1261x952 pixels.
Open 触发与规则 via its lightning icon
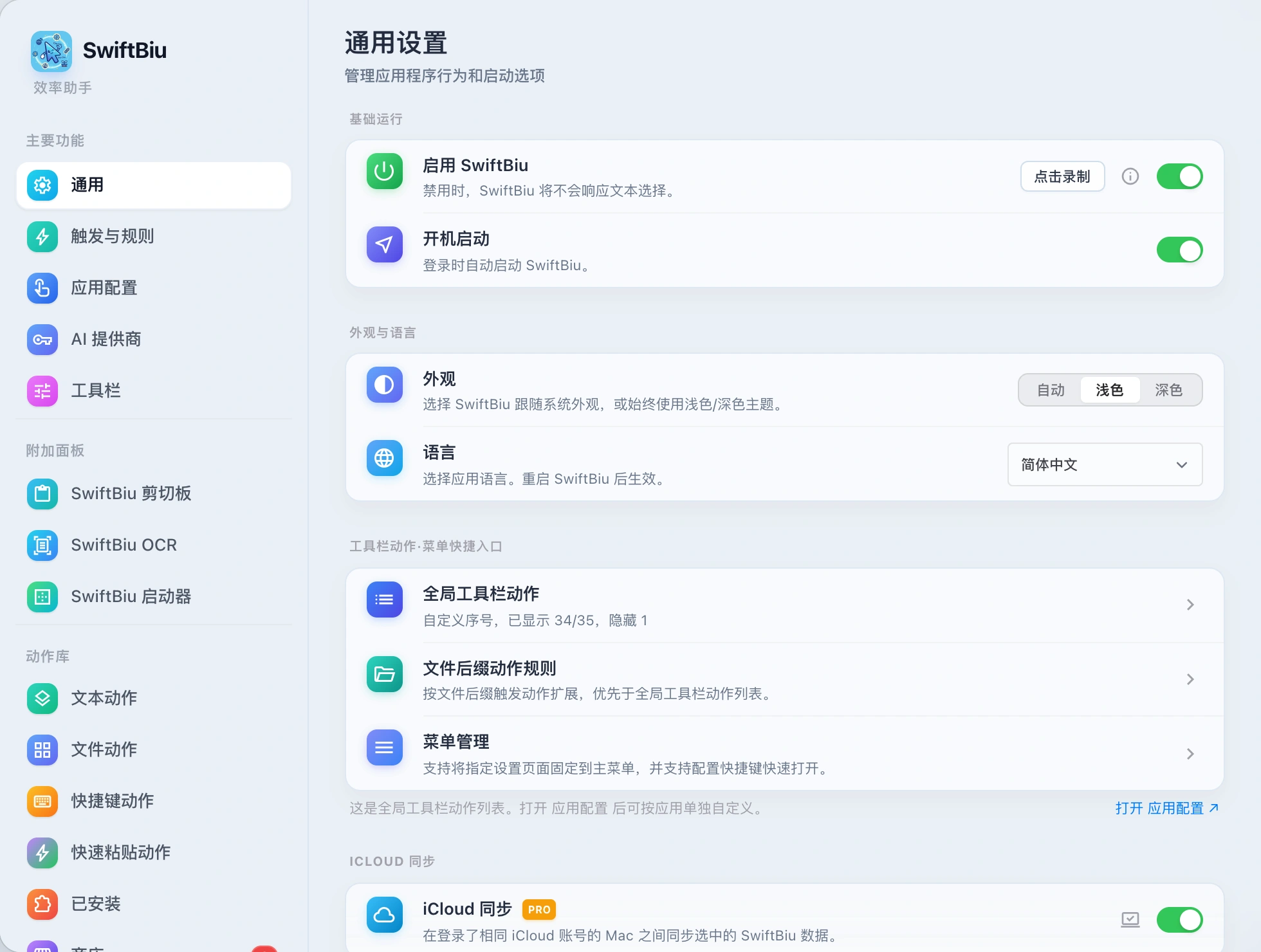coord(42,237)
